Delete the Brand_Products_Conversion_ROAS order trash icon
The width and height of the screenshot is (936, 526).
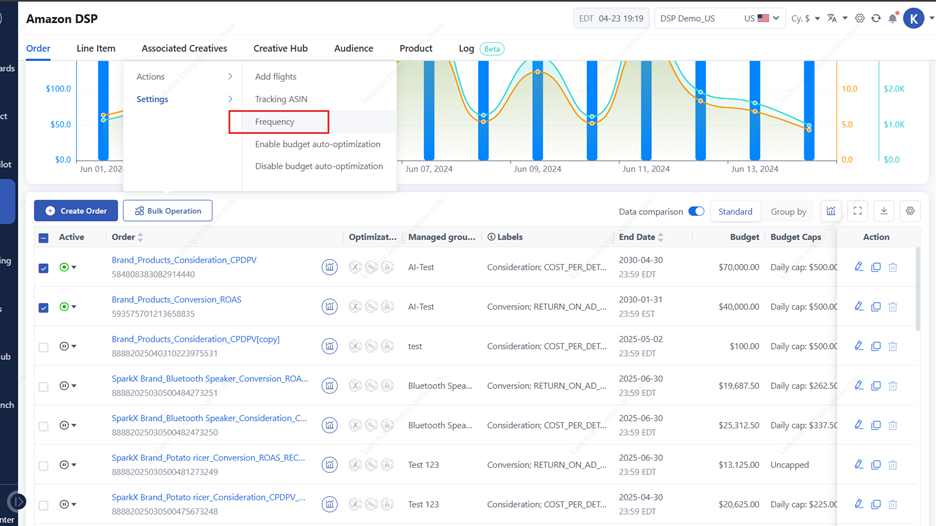pos(893,307)
